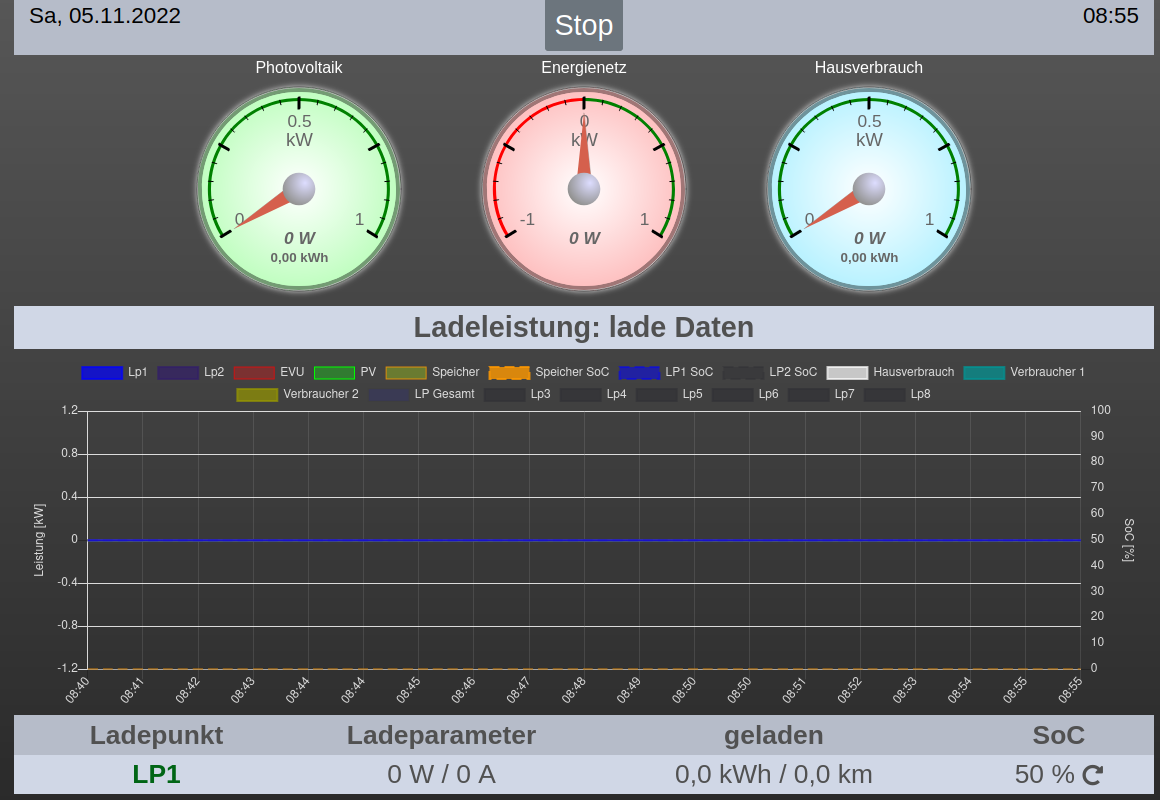The height and width of the screenshot is (800, 1160).
Task: Open the LP1 charge point link
Action: (x=156, y=775)
